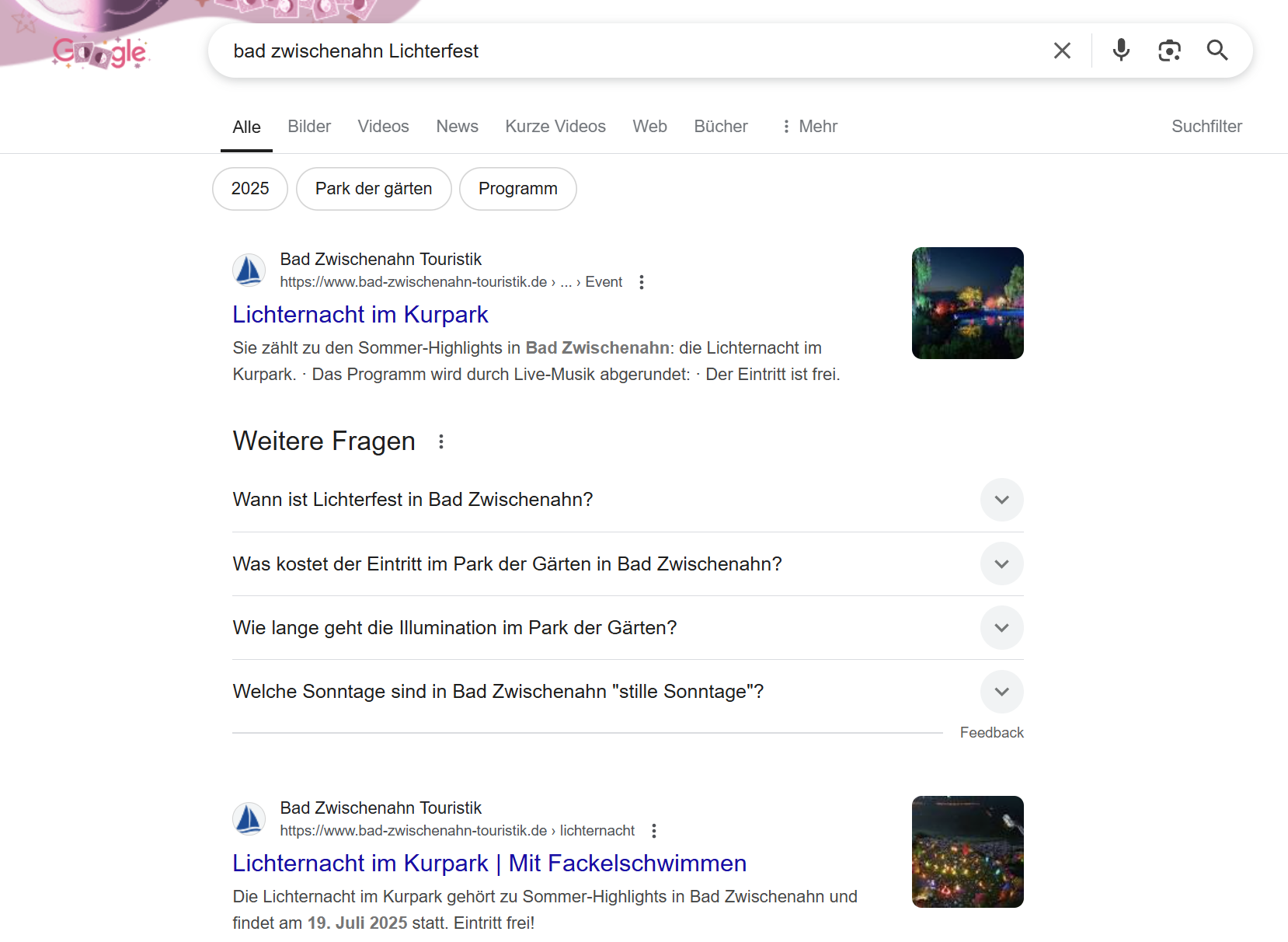Click the sailboat favicon of first result
1288x942 pixels.
[249, 270]
